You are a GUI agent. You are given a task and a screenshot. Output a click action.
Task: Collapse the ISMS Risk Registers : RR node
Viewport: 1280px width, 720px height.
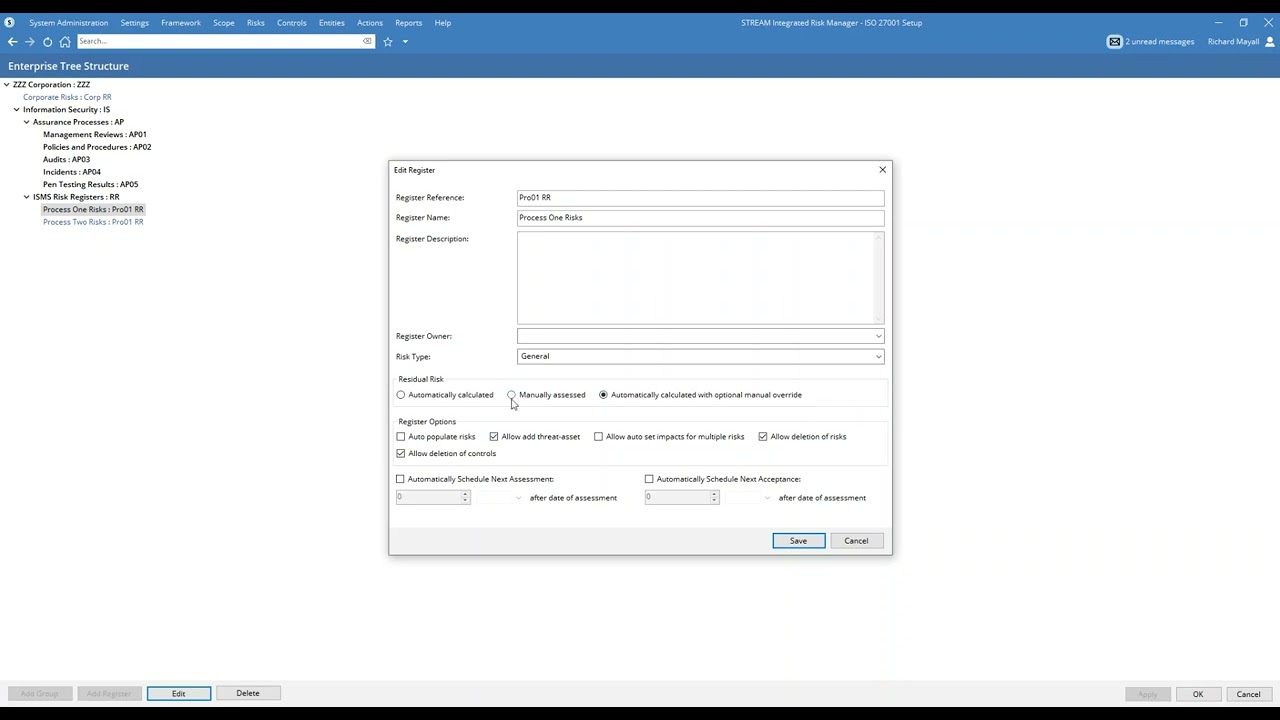click(x=27, y=197)
